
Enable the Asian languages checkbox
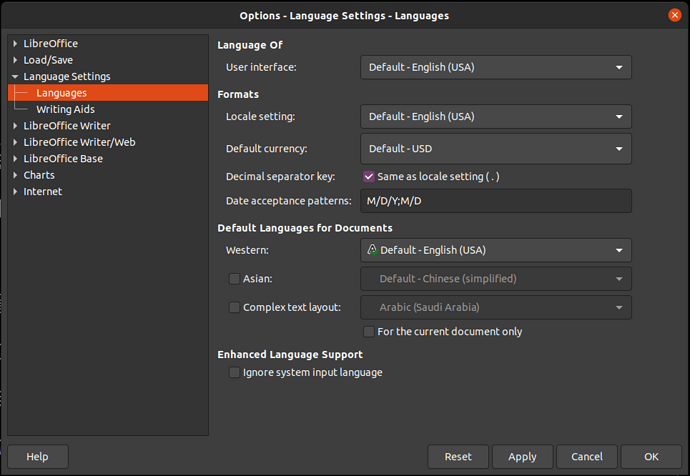tap(235, 279)
